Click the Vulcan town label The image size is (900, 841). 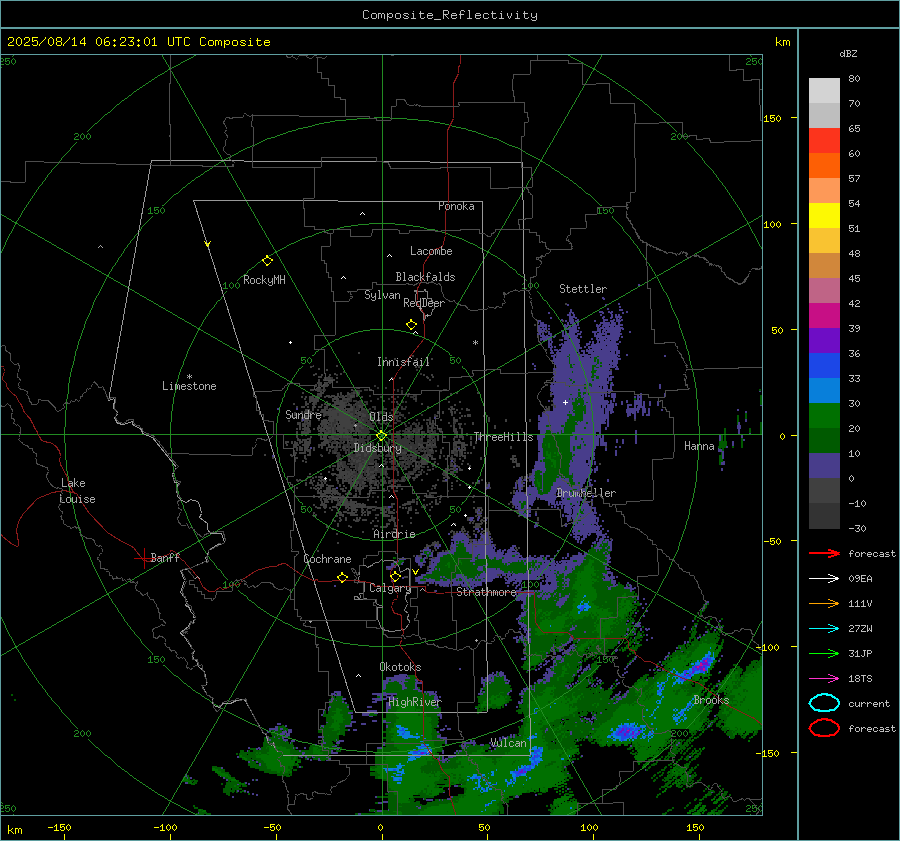point(508,743)
